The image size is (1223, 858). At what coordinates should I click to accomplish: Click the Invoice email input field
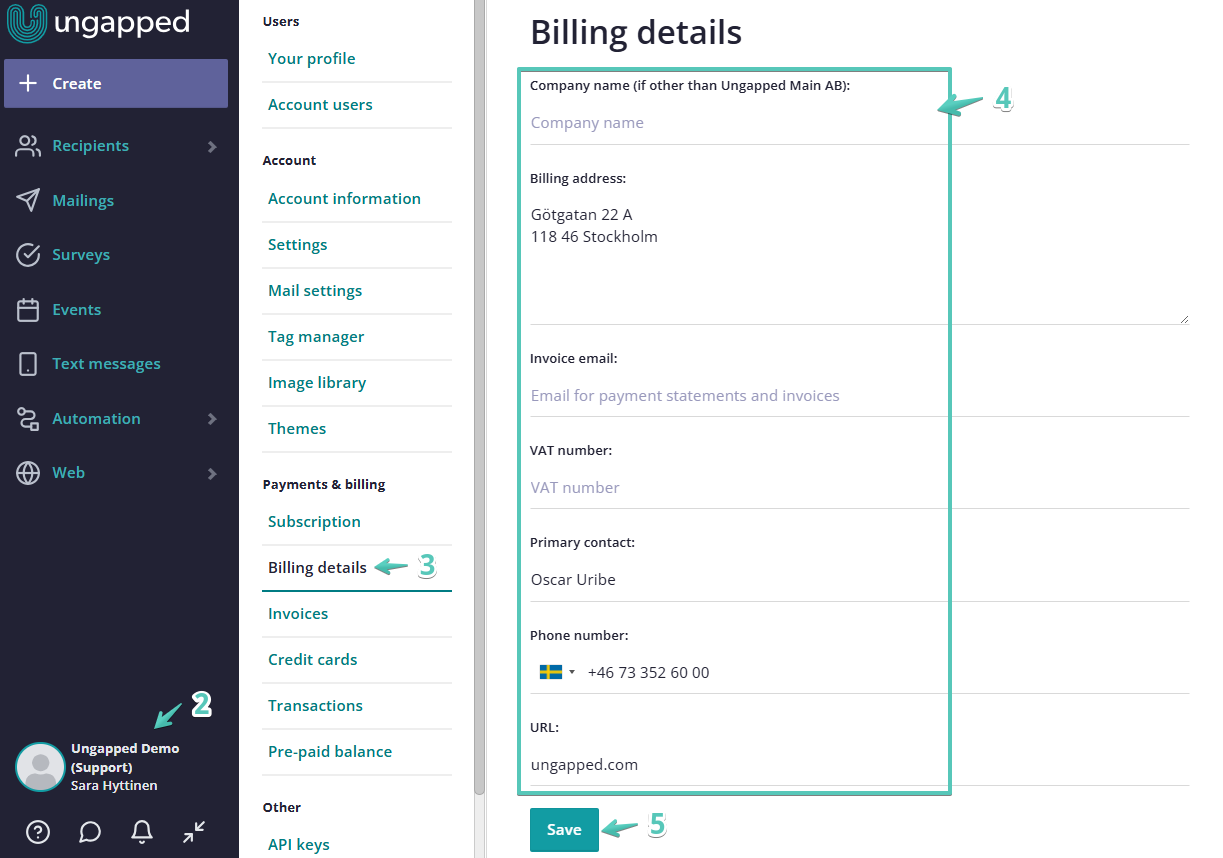tap(859, 396)
